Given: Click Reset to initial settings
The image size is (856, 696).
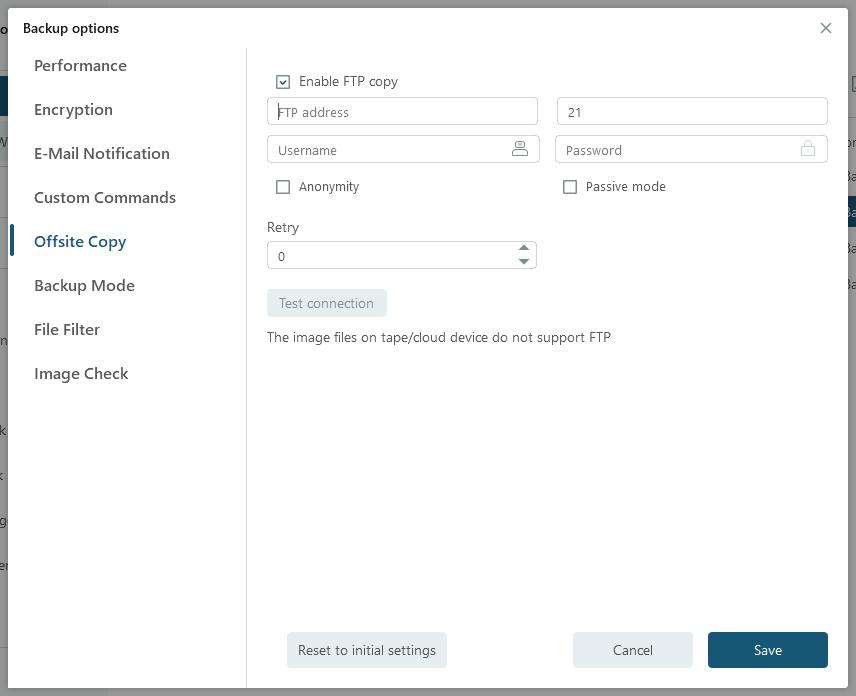Looking at the screenshot, I should tap(366, 650).
